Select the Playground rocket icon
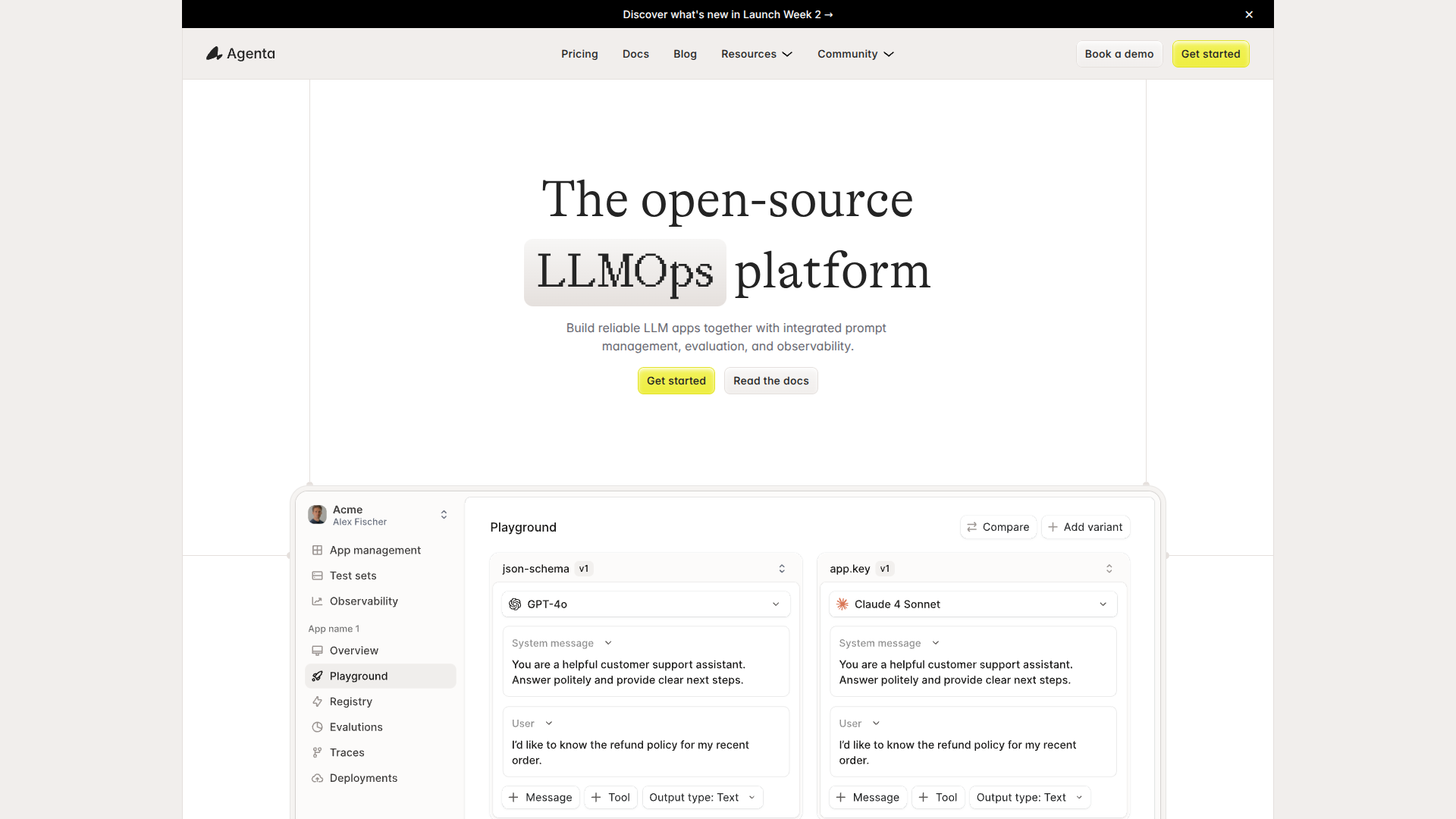Screen dimensions: 1456x819 coord(317,676)
